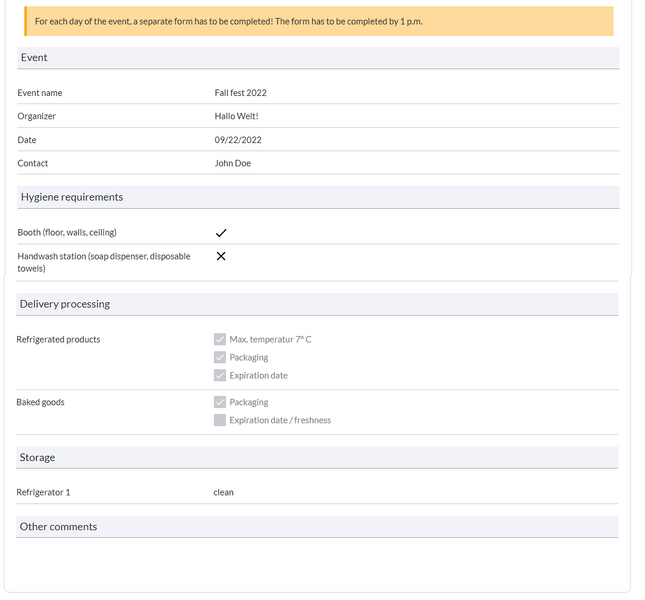Click the contact name John Doe

pos(233,163)
